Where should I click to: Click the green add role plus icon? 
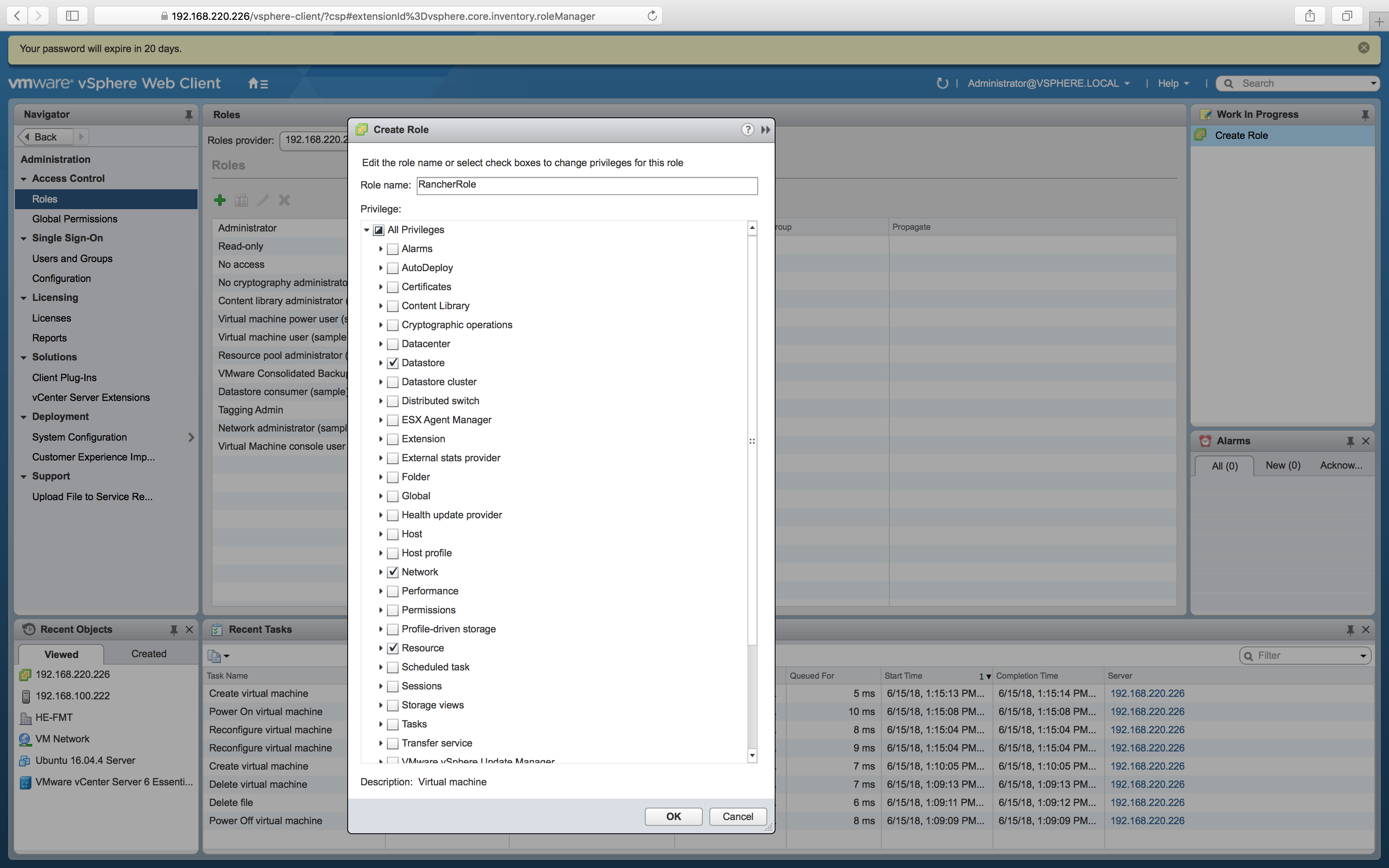pos(220,200)
